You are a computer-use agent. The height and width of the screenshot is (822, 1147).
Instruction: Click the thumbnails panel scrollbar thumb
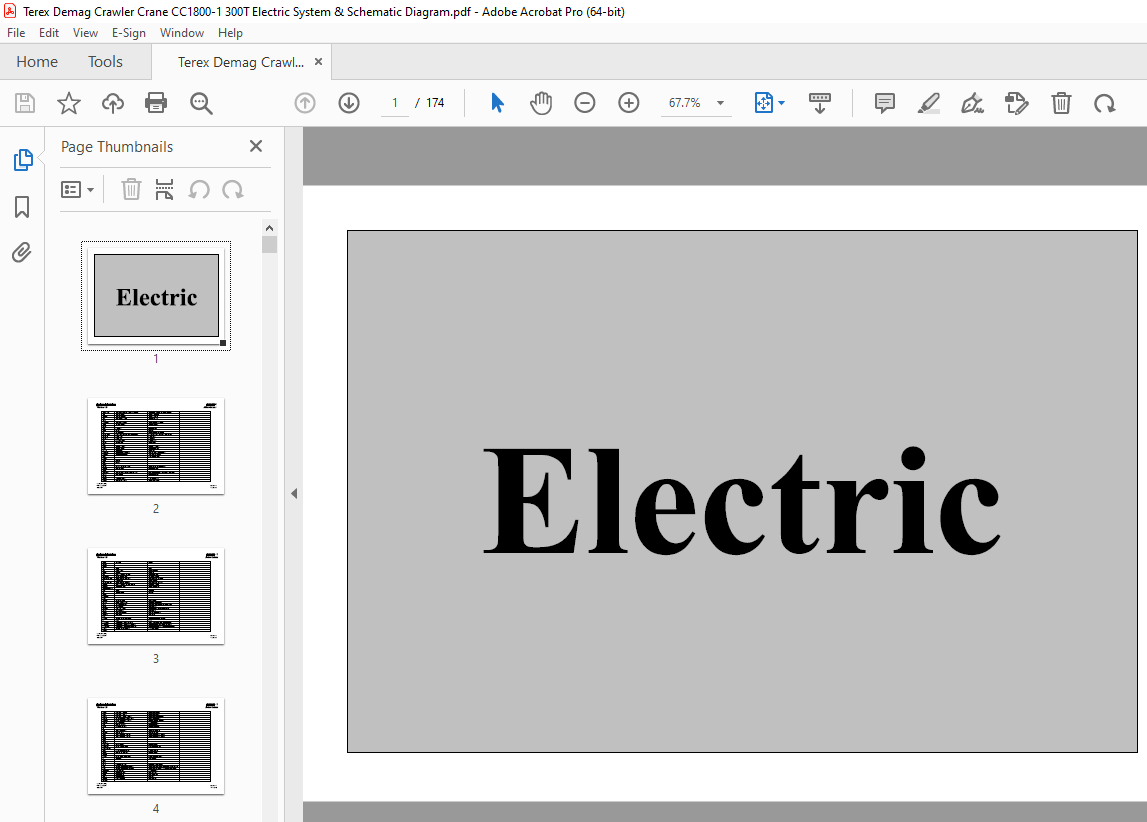[x=269, y=244]
